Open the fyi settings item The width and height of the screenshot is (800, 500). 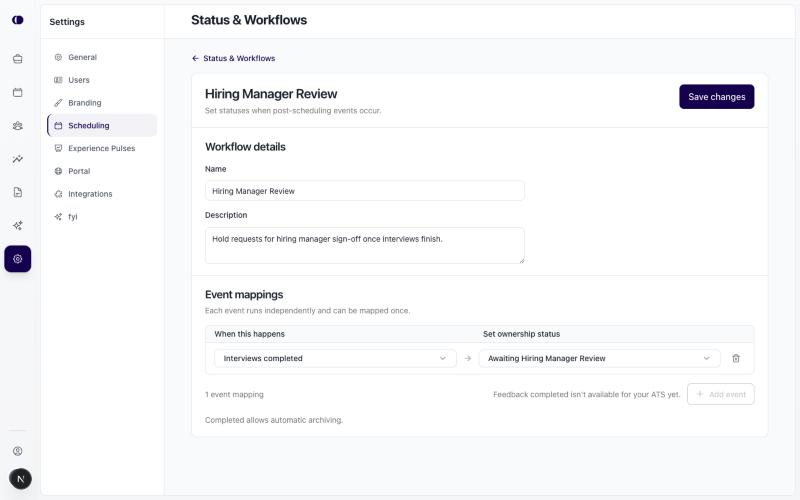(102, 217)
